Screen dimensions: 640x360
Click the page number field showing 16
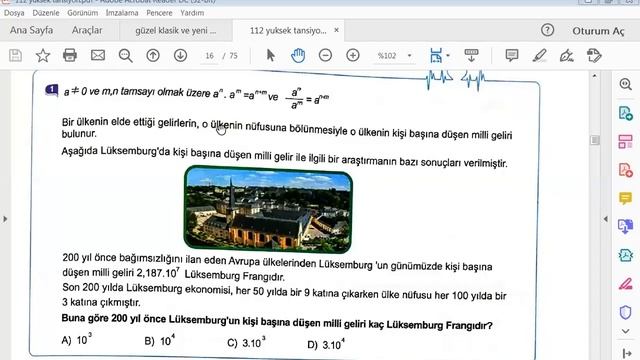209,56
